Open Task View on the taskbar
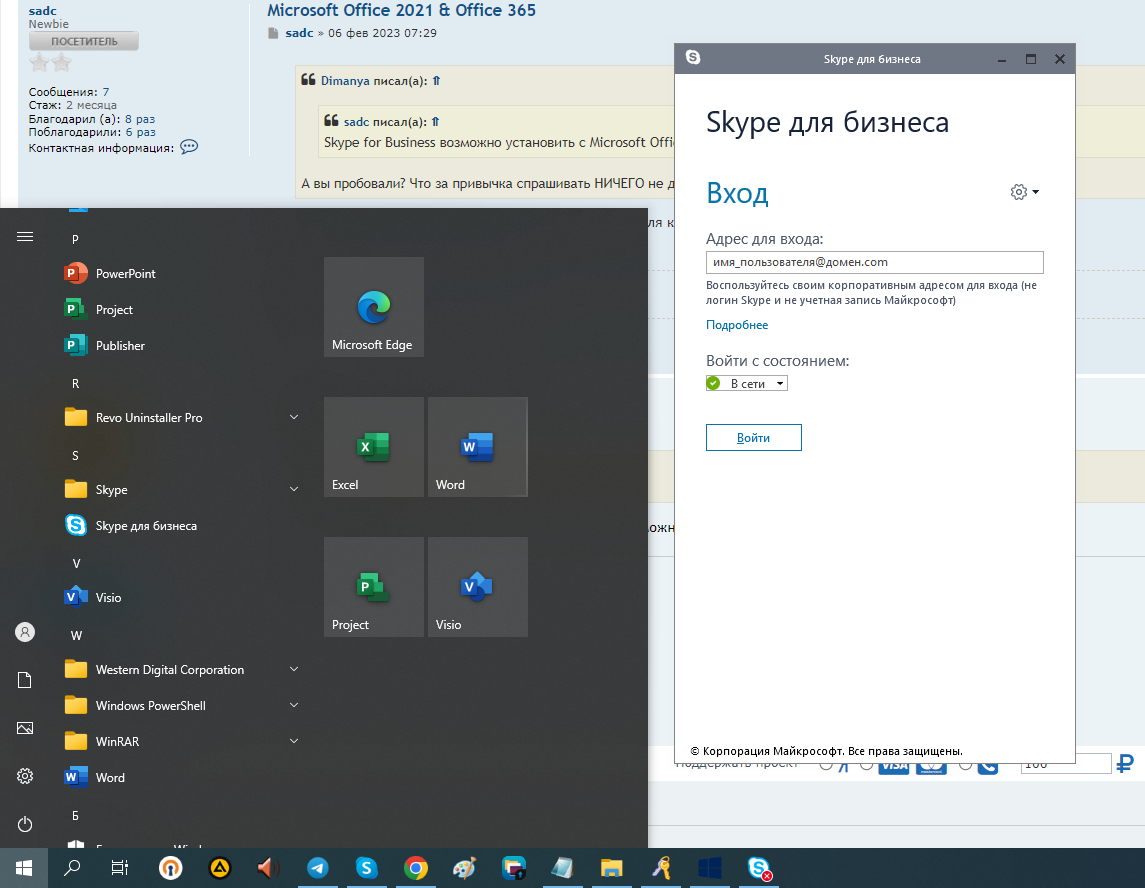Image resolution: width=1145 pixels, height=888 pixels. coord(120,868)
